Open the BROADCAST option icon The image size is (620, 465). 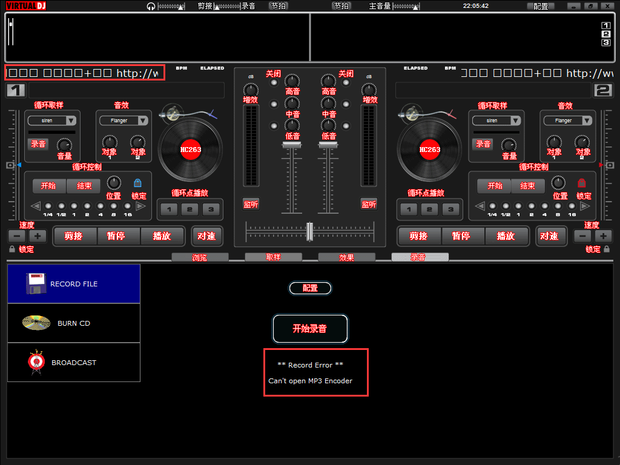click(x=35, y=361)
